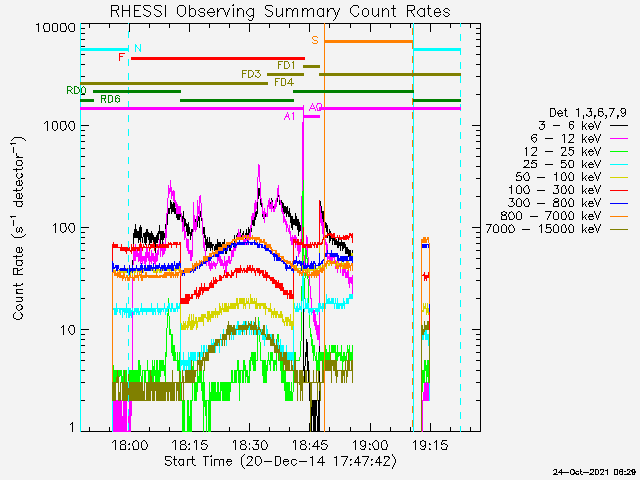The height and width of the screenshot is (480, 640).
Task: Click the FD1 flag label
Action: pos(286,65)
